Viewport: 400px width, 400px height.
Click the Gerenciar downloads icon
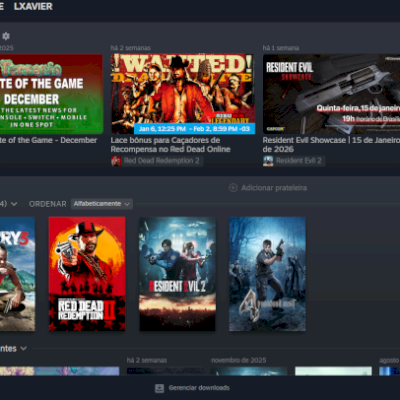click(x=160, y=388)
